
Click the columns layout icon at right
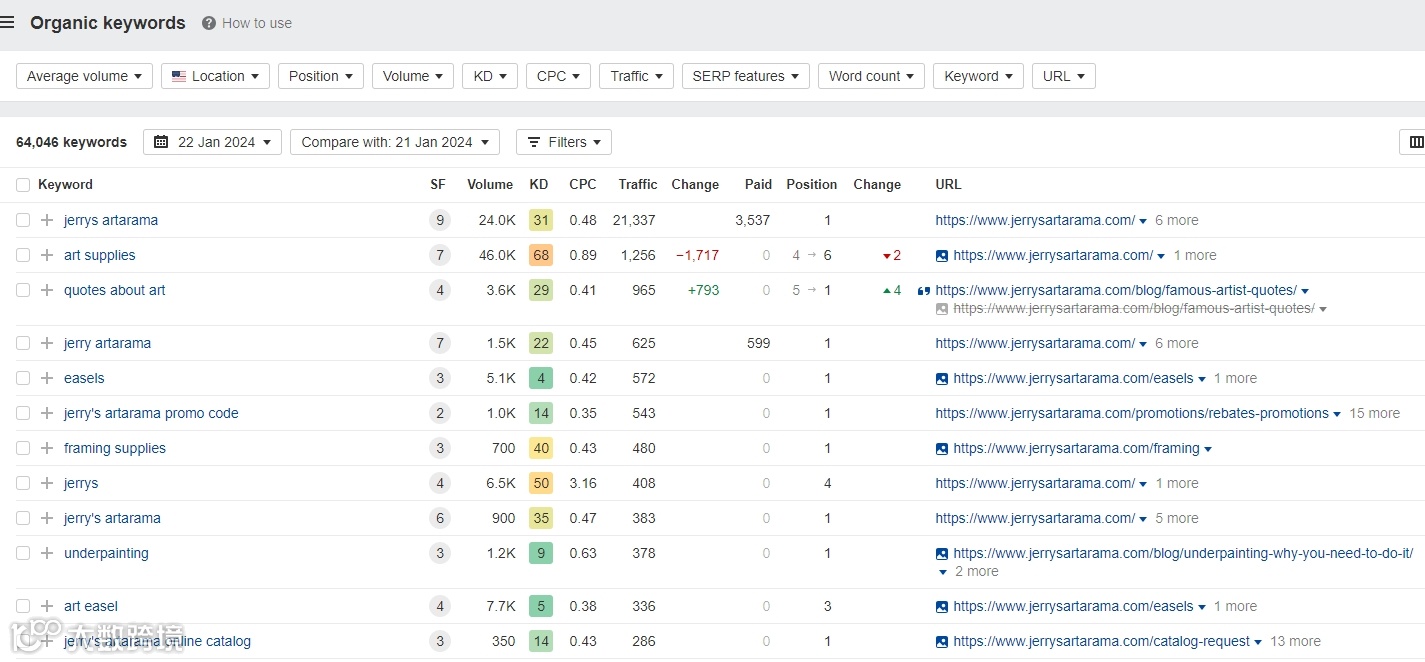[x=1416, y=142]
